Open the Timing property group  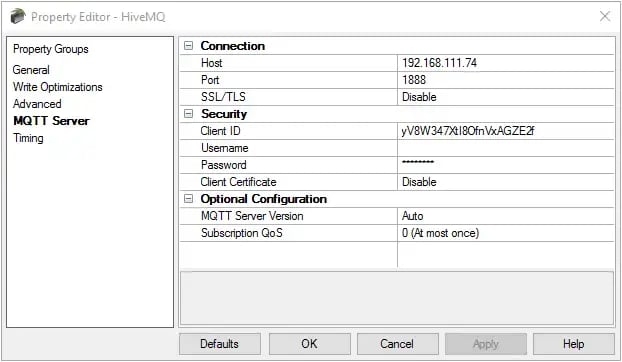[x=28, y=138]
